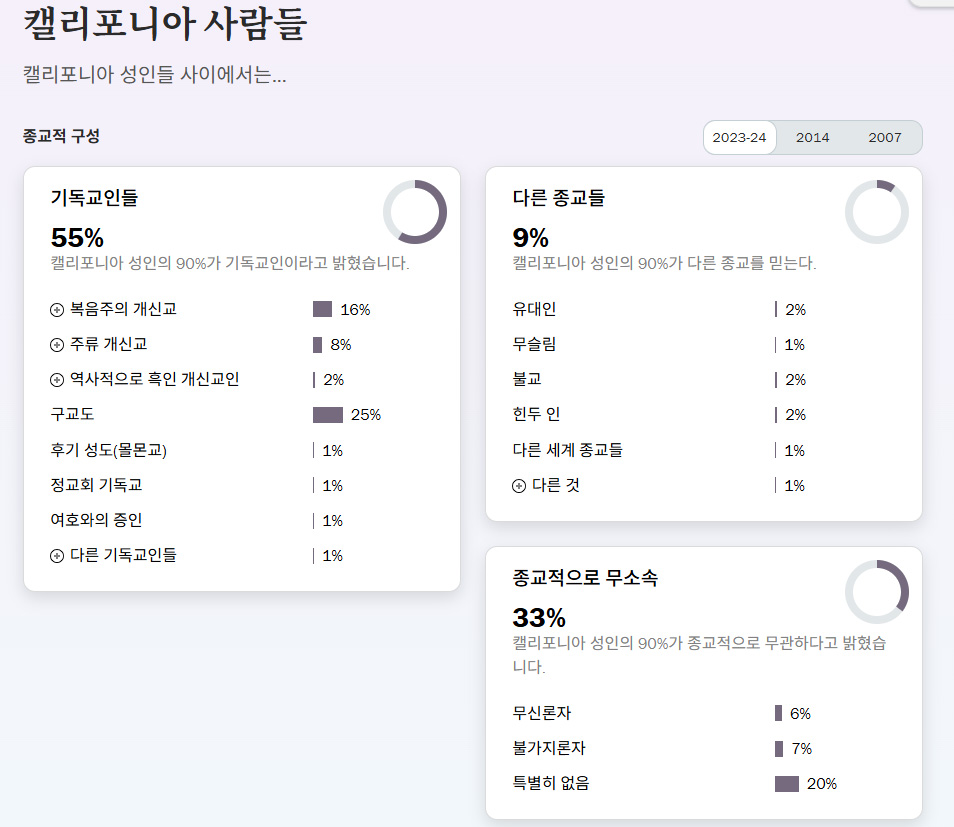Click the 복음주의 개신교 16% bar
The width and height of the screenshot is (954, 827).
point(322,310)
